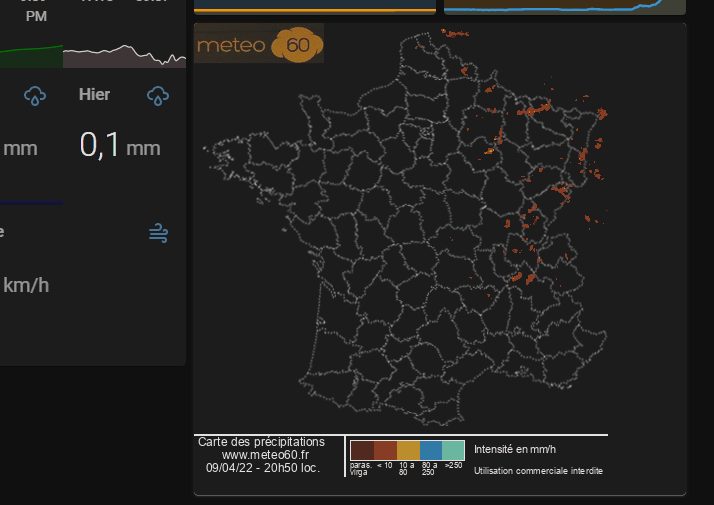Image resolution: width=714 pixels, height=505 pixels.
Task: Click the wind icon above km/h
Action: click(x=158, y=233)
